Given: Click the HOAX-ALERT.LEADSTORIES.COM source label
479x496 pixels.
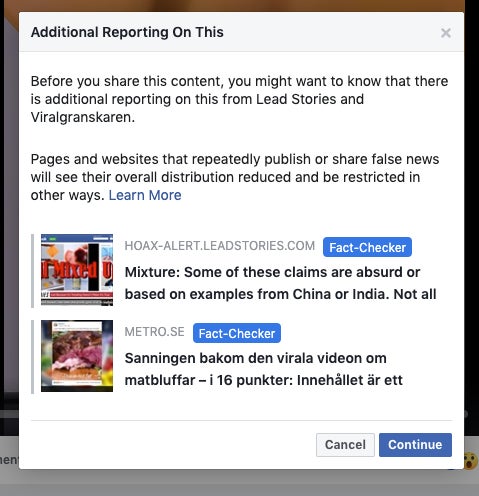Looking at the screenshot, I should [220, 246].
